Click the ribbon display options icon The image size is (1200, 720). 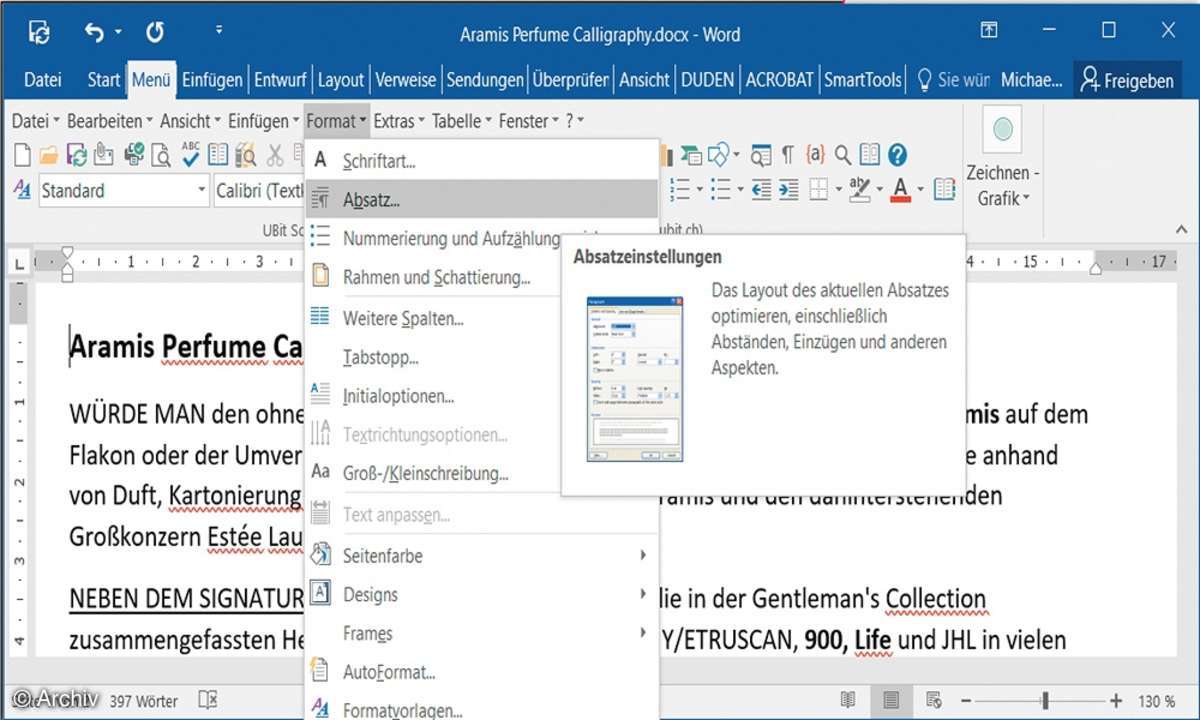988,31
